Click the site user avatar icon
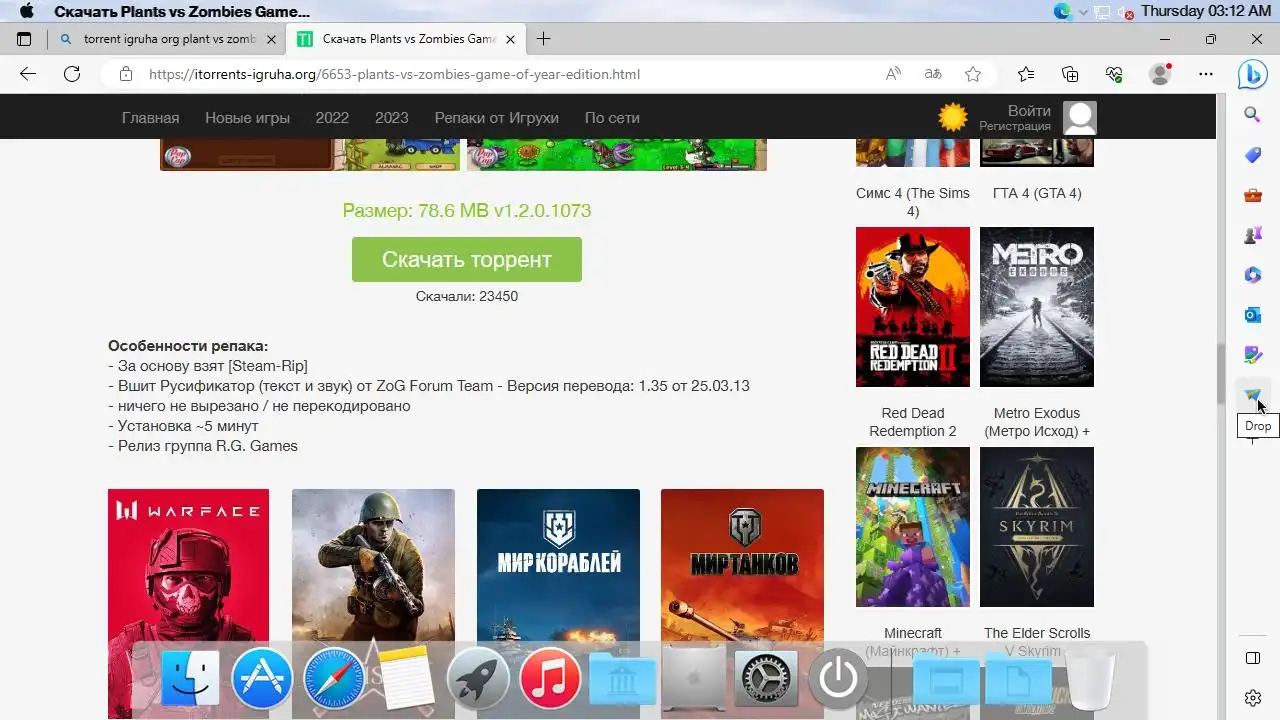The height and width of the screenshot is (720, 1280). [x=1080, y=118]
